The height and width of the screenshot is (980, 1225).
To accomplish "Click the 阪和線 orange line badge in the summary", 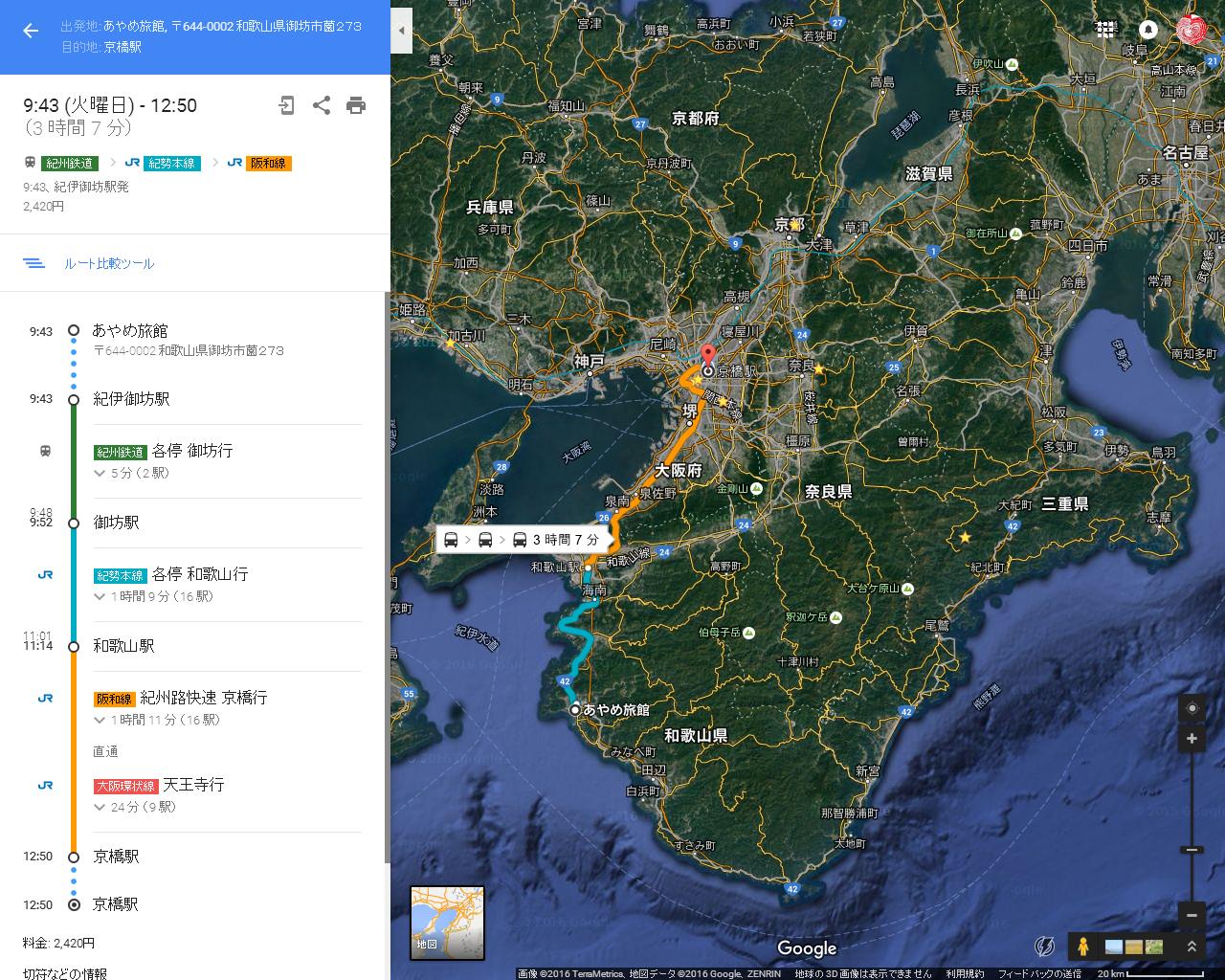I will pos(269,164).
